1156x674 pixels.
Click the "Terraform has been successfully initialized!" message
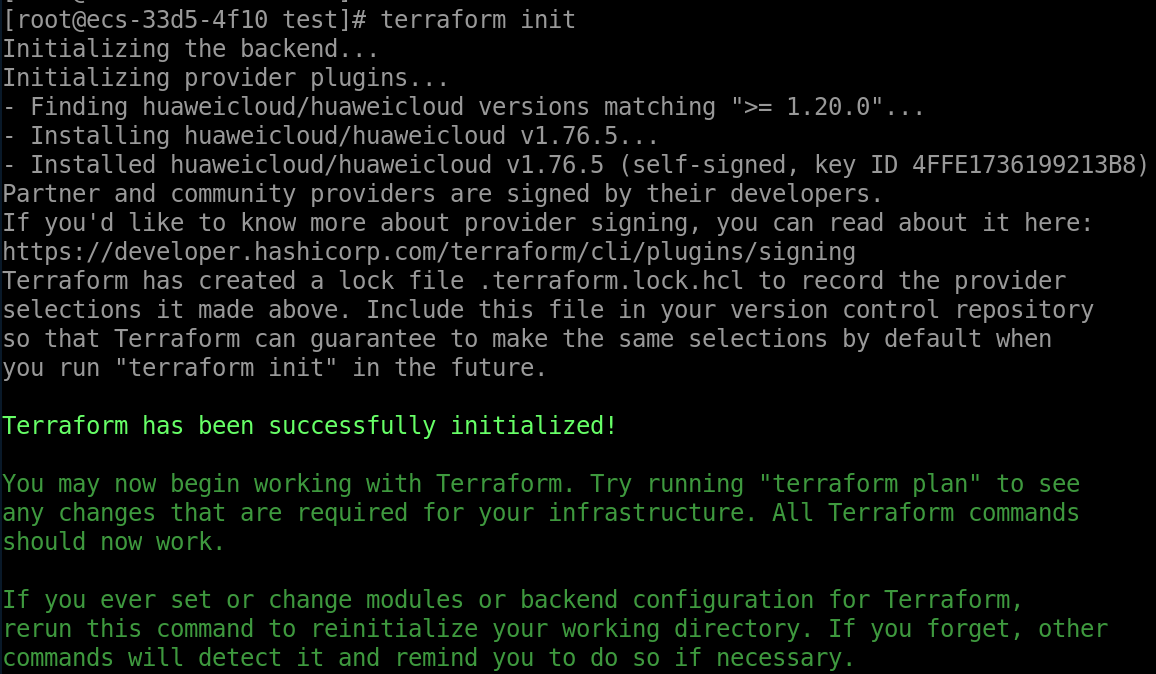point(310,426)
